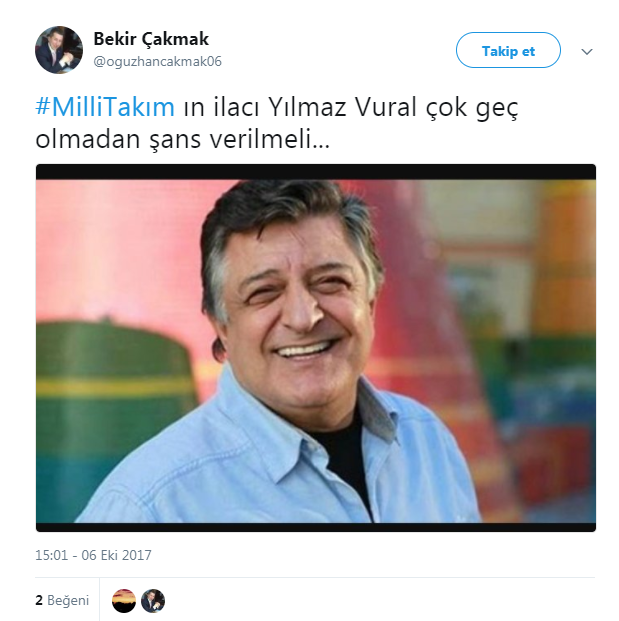Select the tweet text mentioning Yılmaz Vural
This screenshot has height=621, width=619.
pyautogui.click(x=277, y=123)
